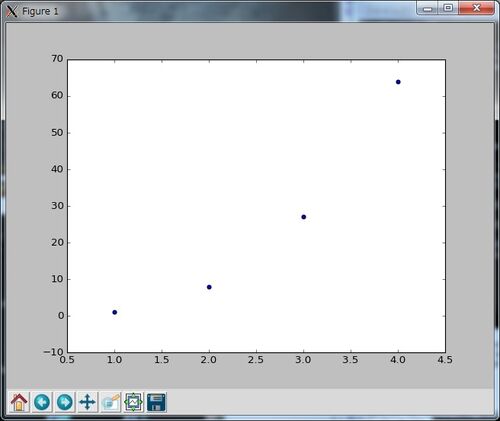The width and height of the screenshot is (500, 421).
Task: Click the Figure 1 title text
Action: [x=40, y=11]
